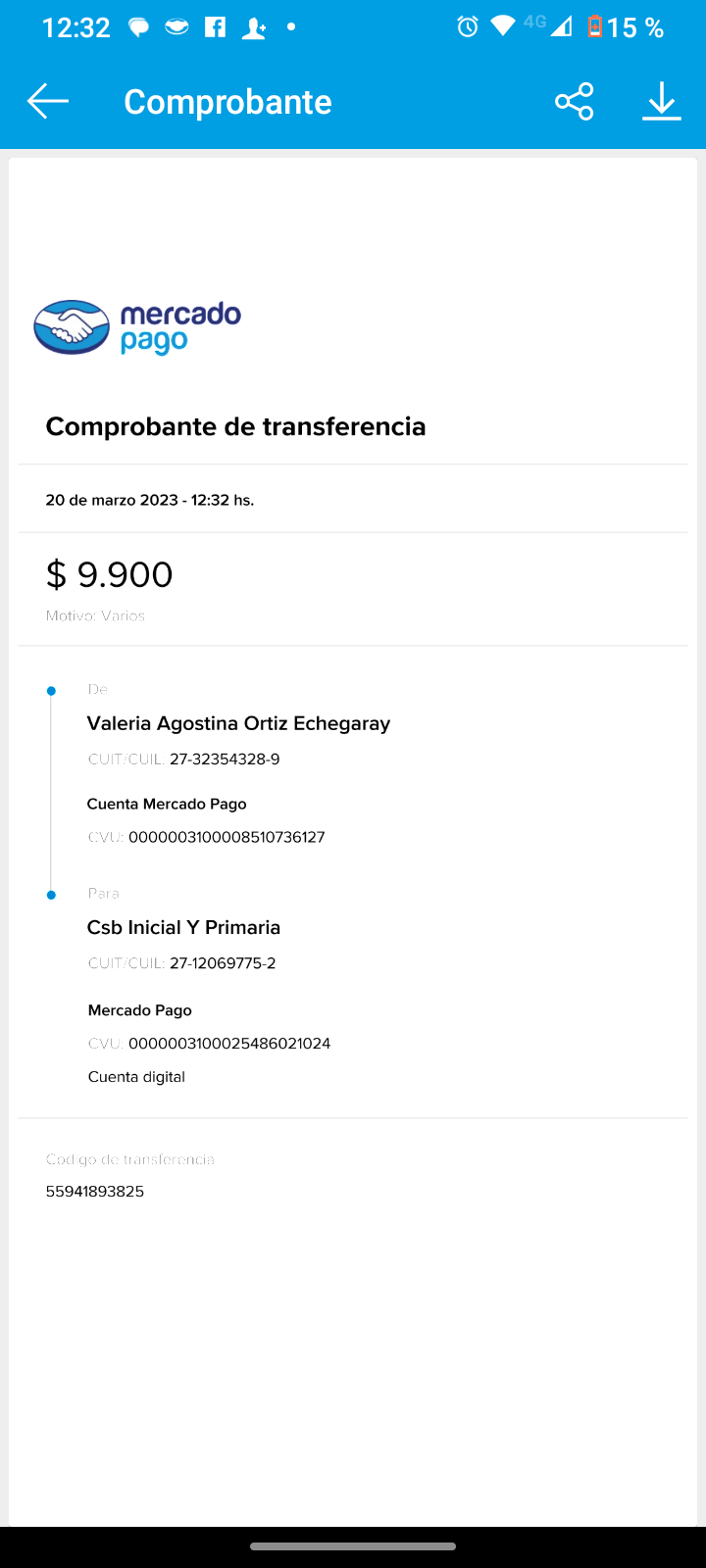This screenshot has height=1568, width=706.
Task: Tap the Comprobante de transferencia heading
Action: (x=235, y=426)
